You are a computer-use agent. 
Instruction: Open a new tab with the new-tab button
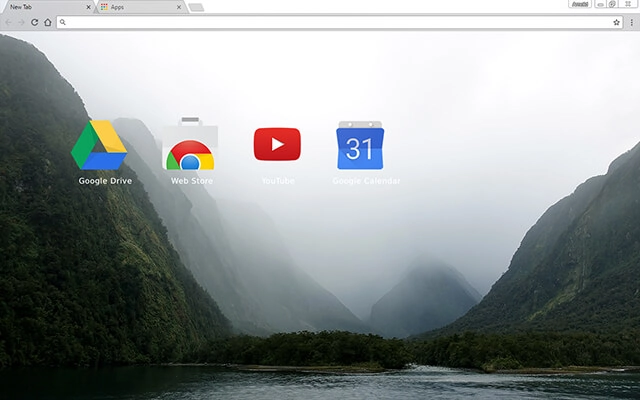pyautogui.click(x=196, y=7)
